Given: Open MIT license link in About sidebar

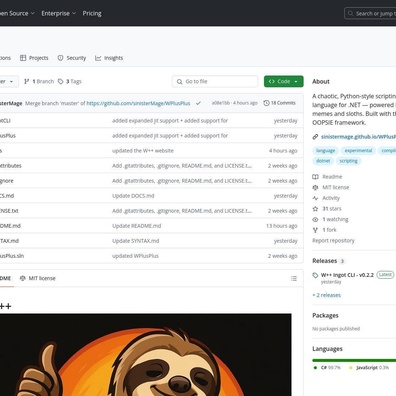Looking at the screenshot, I should 335,187.
